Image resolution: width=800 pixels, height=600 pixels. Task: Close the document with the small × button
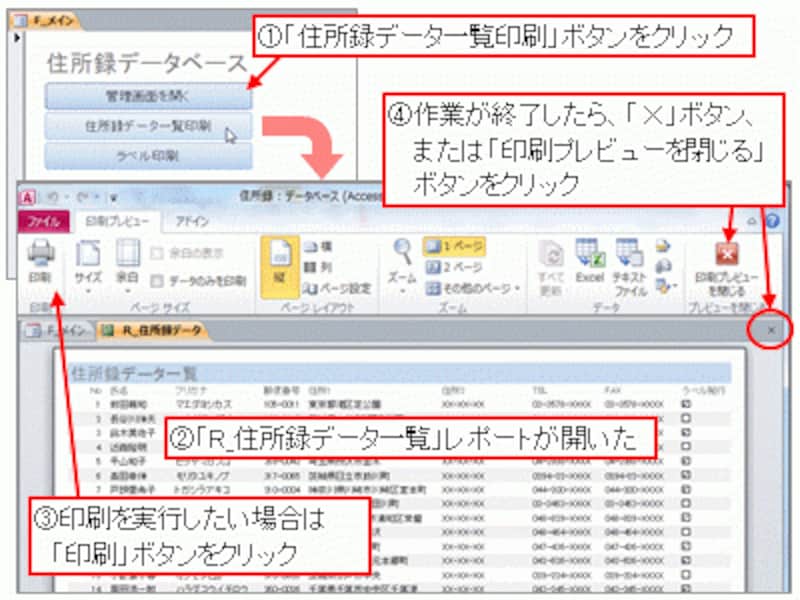(771, 330)
